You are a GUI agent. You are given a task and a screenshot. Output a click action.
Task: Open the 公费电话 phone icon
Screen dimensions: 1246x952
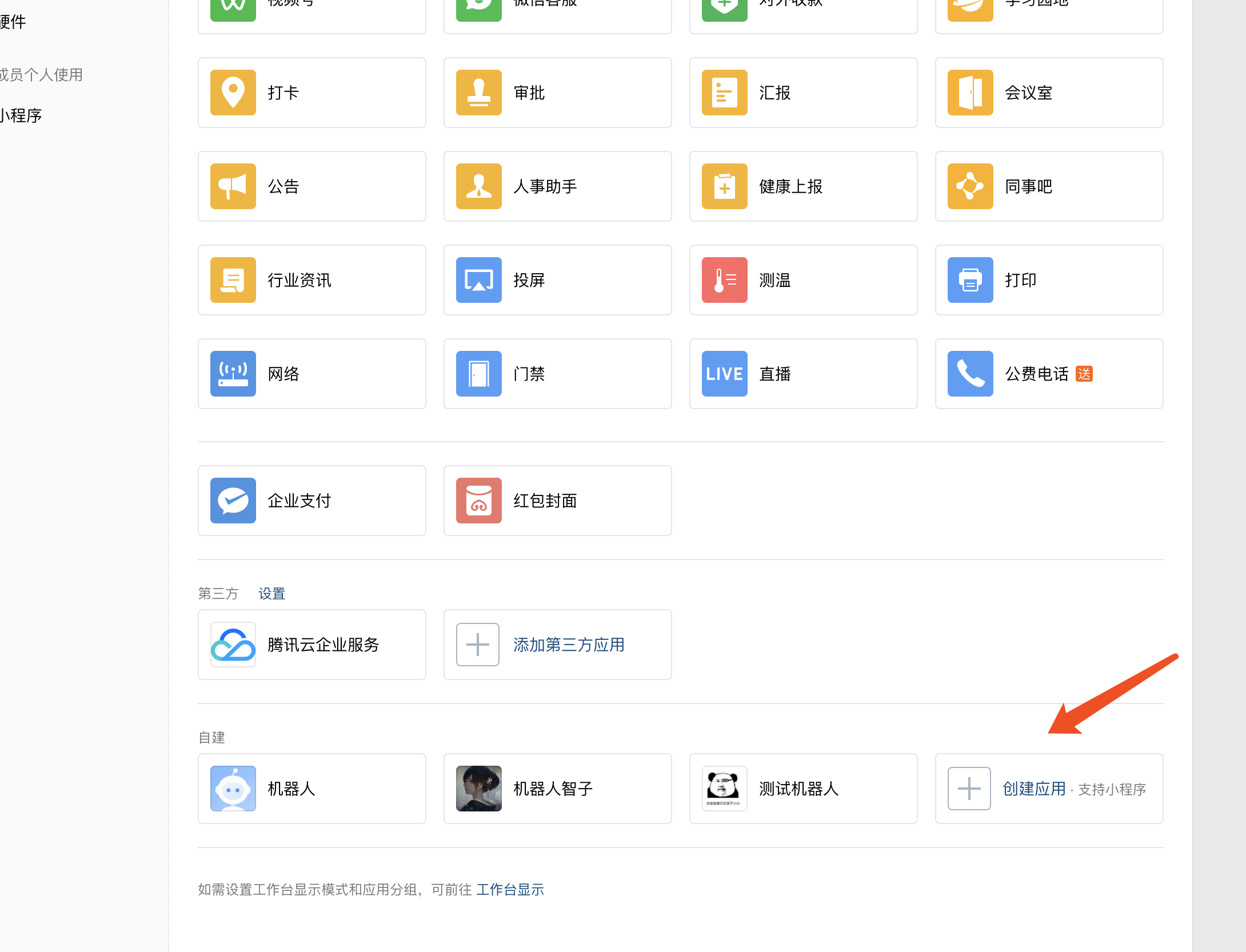tap(970, 374)
